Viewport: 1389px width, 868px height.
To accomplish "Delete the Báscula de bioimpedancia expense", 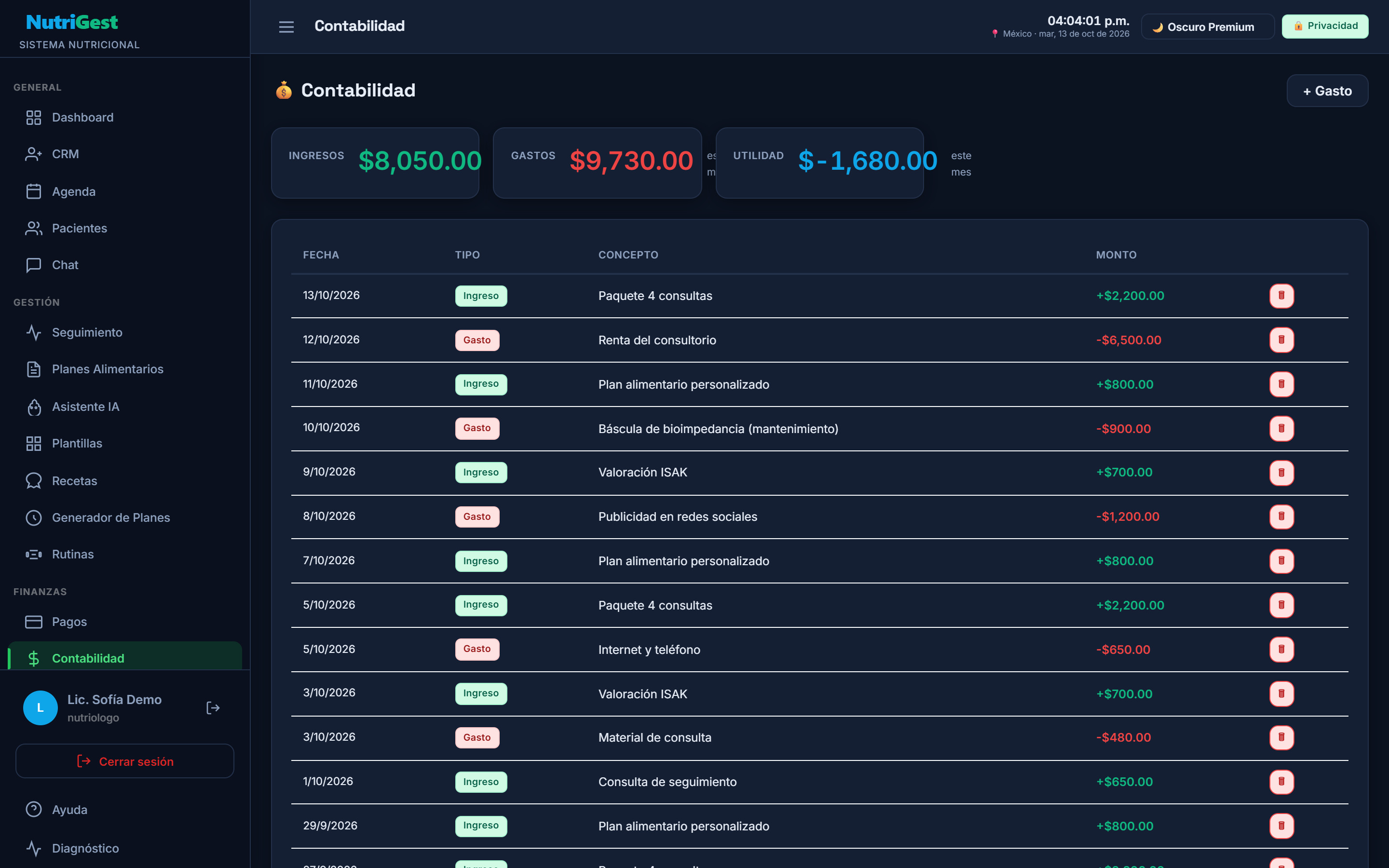I will tap(1281, 428).
